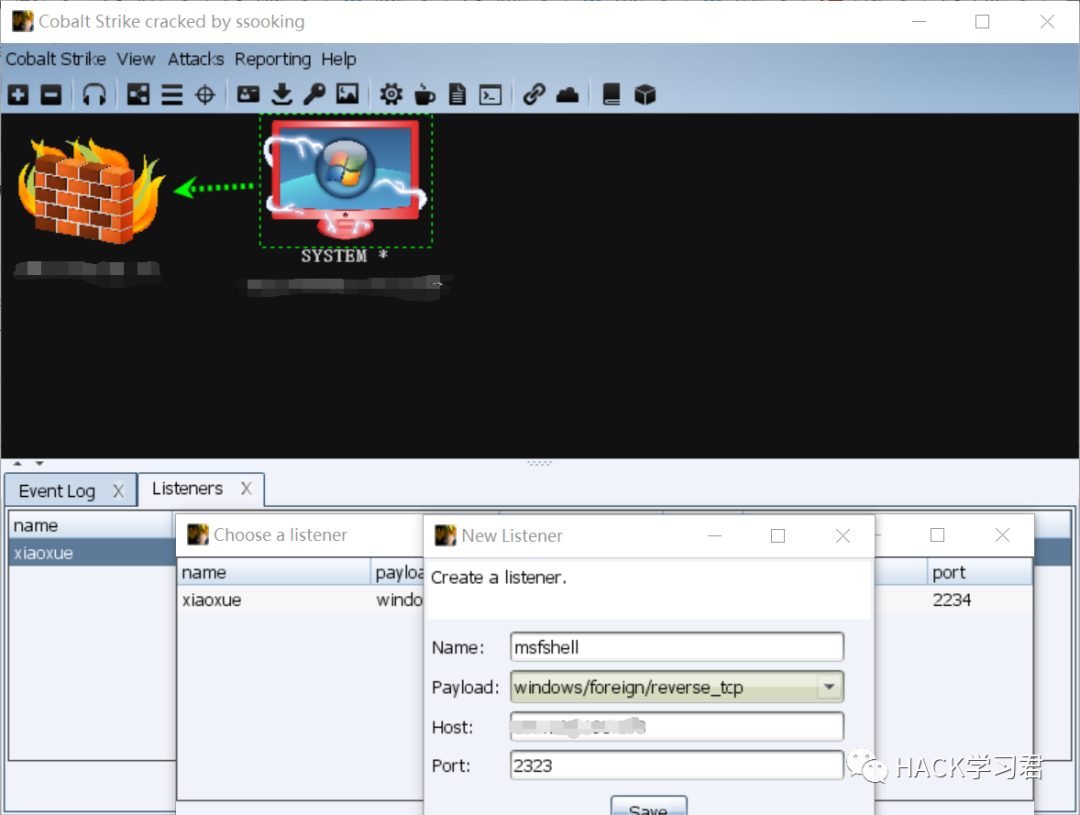Switch to pivot graph view icon
1080x815 pixels.
click(138, 94)
